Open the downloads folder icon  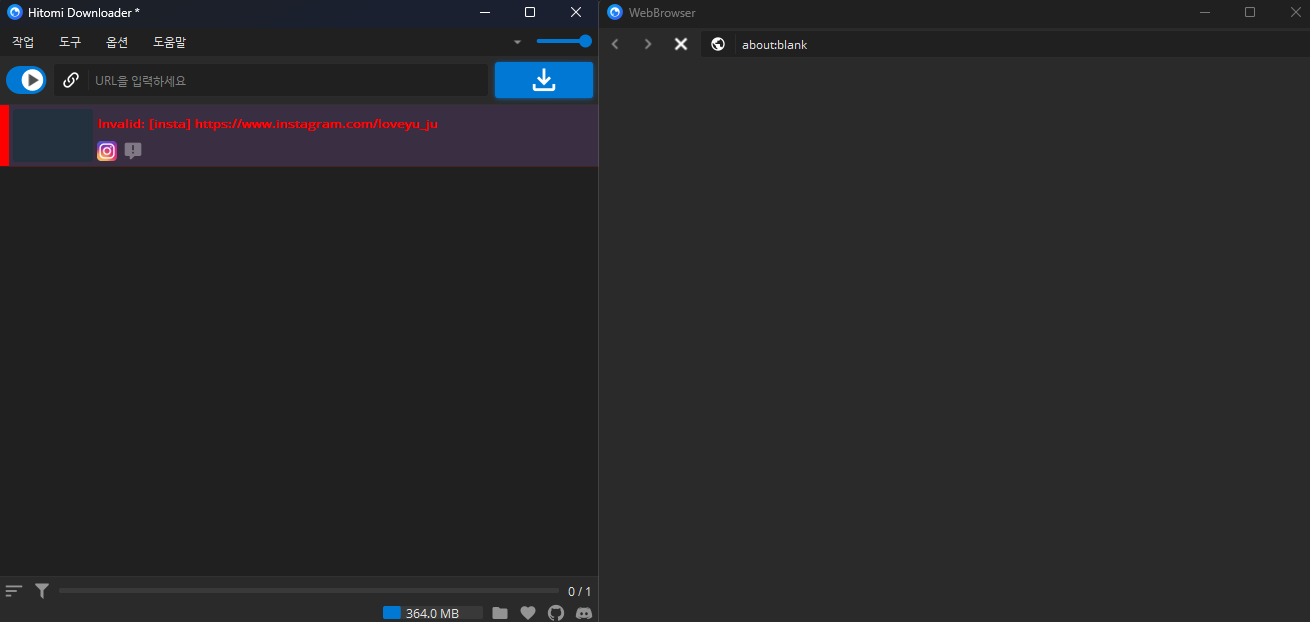pyautogui.click(x=500, y=612)
